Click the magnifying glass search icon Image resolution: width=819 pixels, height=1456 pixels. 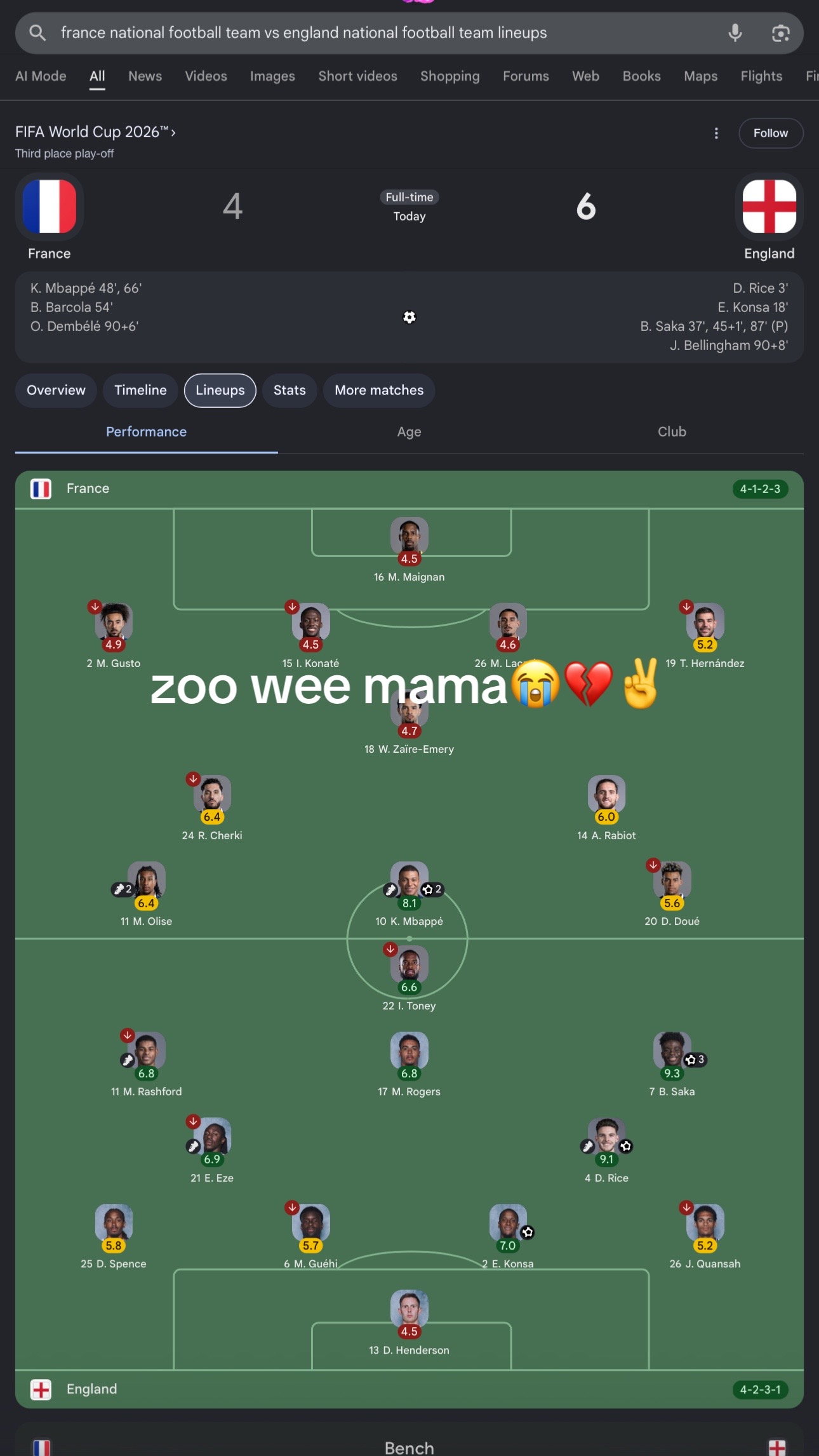click(x=37, y=32)
